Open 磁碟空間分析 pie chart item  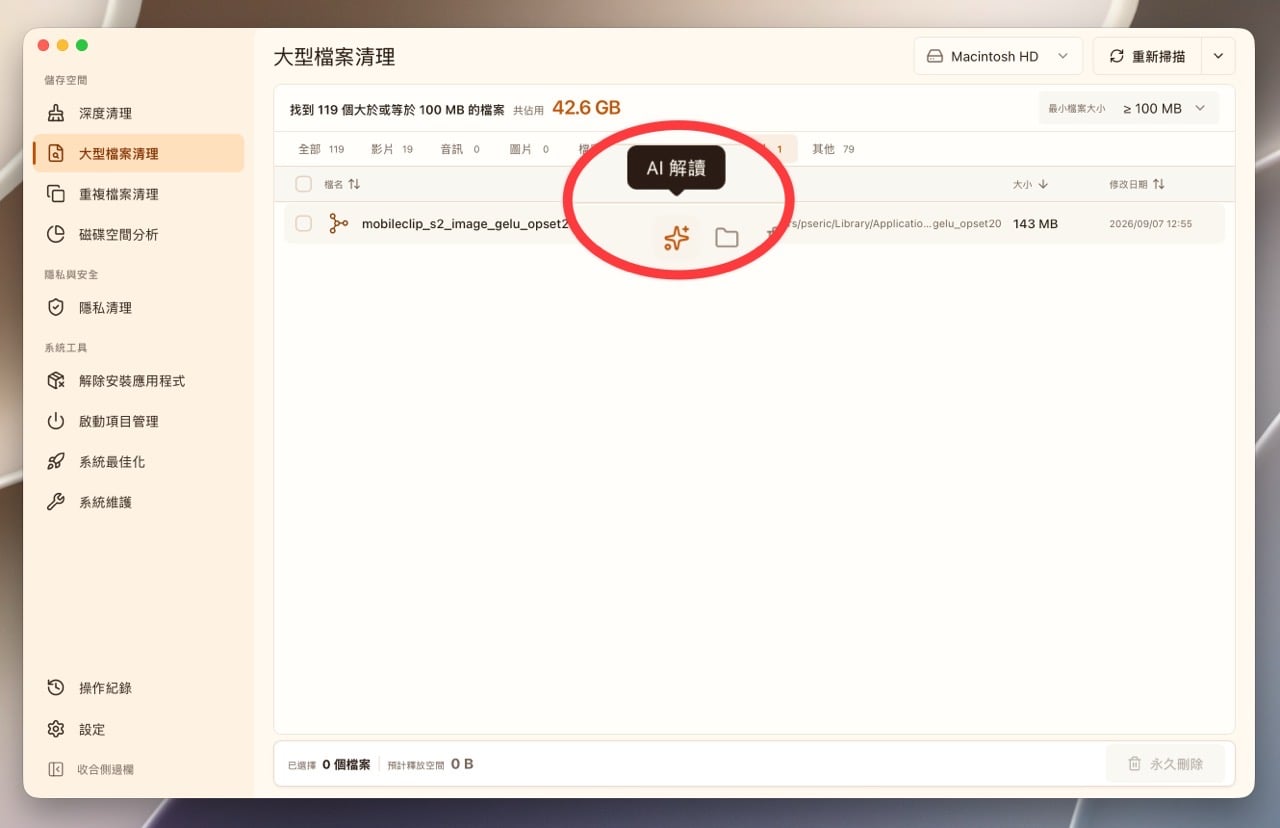click(138, 234)
